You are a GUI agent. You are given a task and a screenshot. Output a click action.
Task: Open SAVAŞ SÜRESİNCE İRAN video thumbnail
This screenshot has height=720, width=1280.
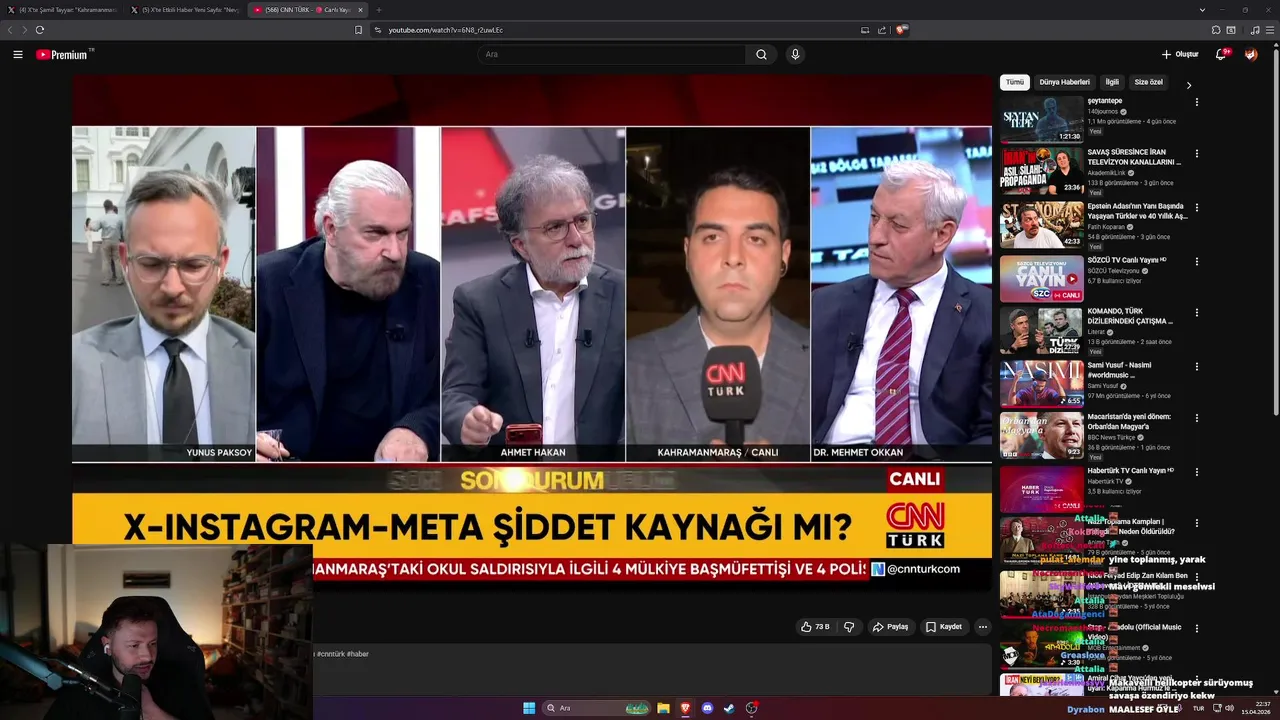1042,172
